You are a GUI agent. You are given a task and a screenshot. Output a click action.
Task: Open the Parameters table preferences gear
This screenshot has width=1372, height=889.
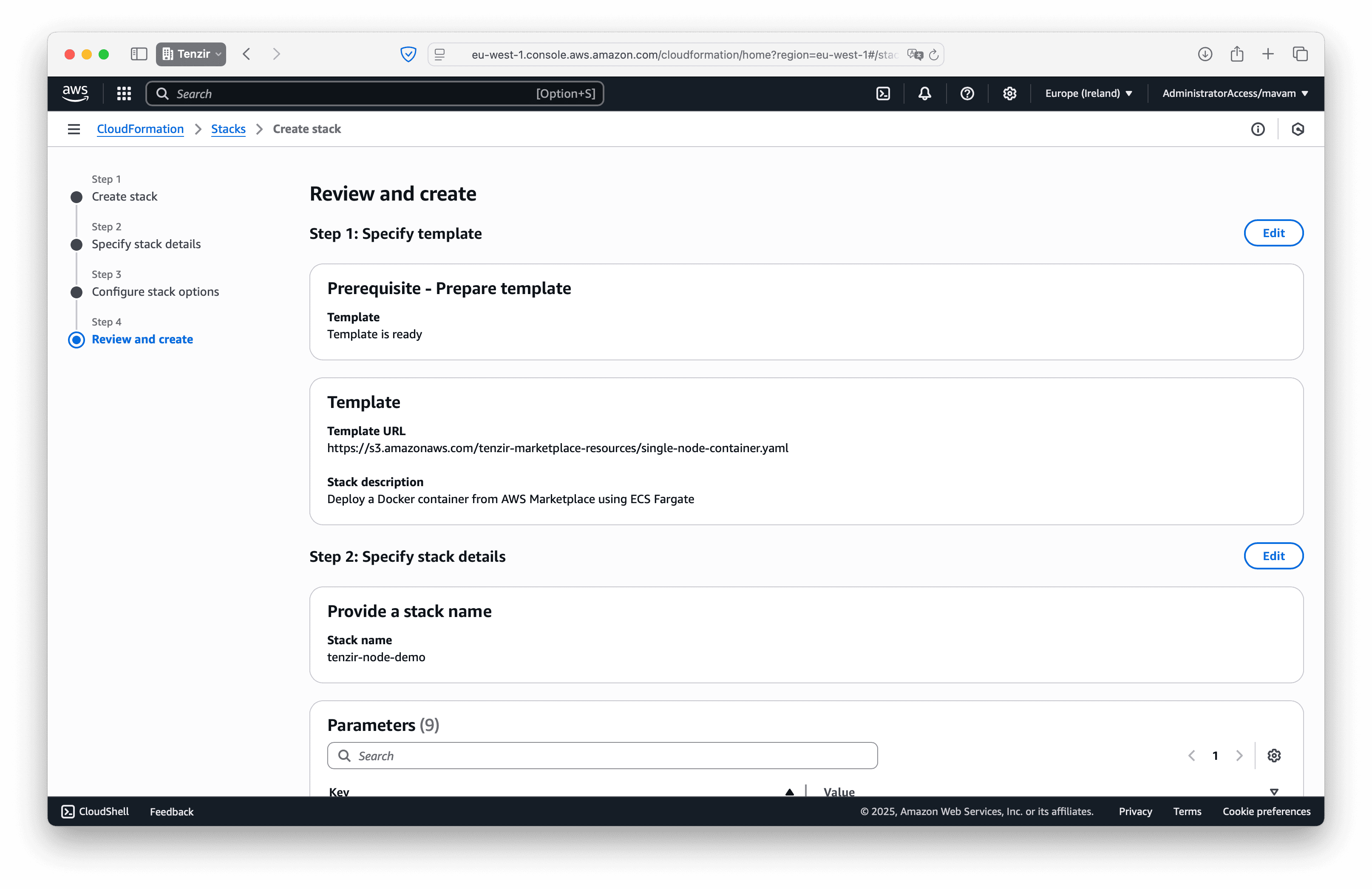click(1274, 755)
